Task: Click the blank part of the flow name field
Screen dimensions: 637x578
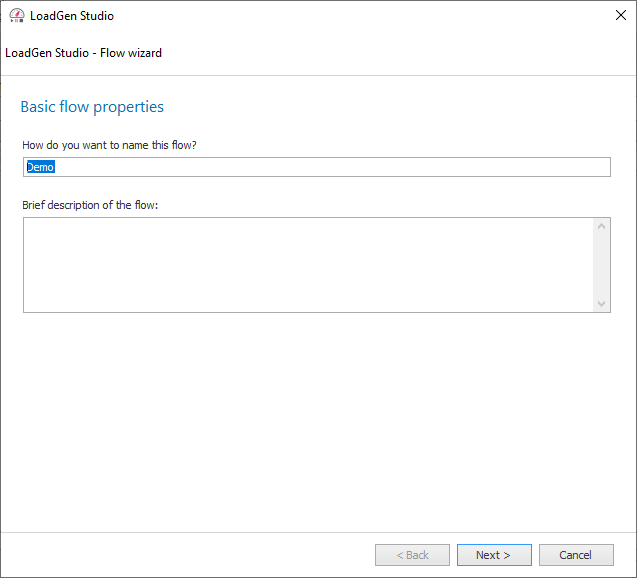Action: tap(332, 167)
